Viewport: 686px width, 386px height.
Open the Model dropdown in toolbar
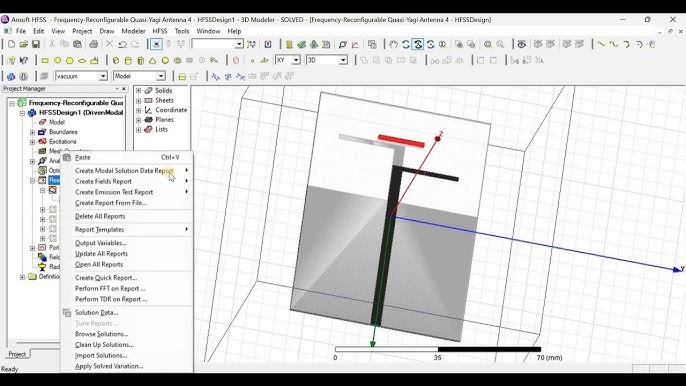click(x=161, y=76)
